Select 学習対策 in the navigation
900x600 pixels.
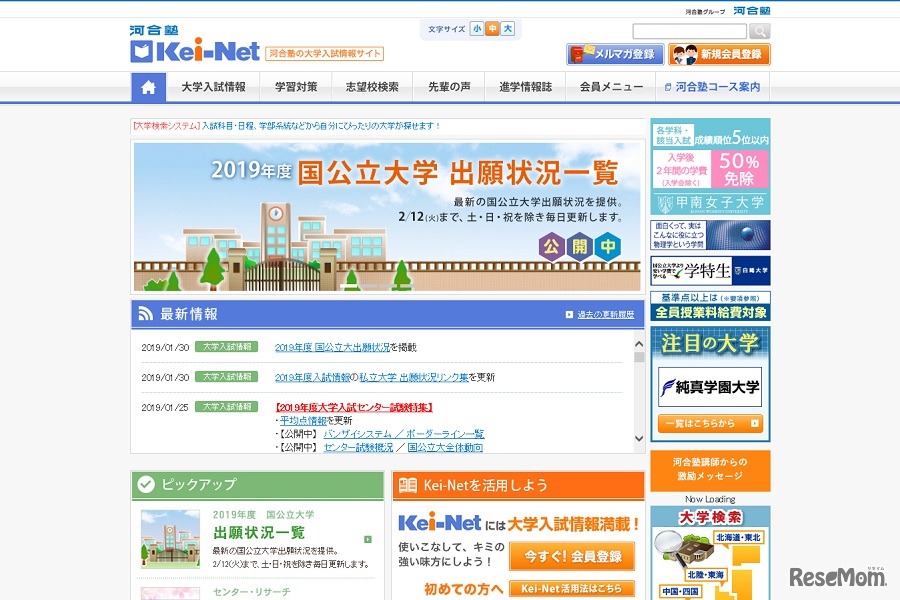click(x=295, y=88)
